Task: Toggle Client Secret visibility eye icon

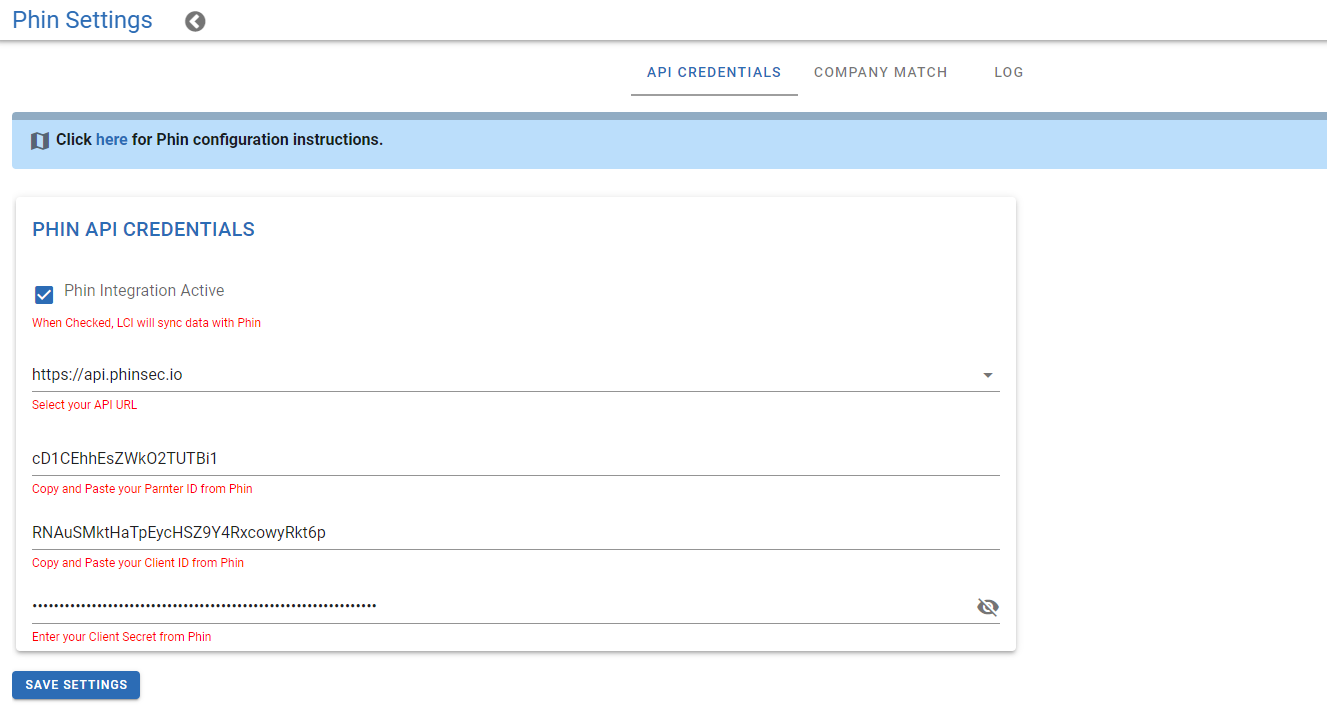Action: 987,607
